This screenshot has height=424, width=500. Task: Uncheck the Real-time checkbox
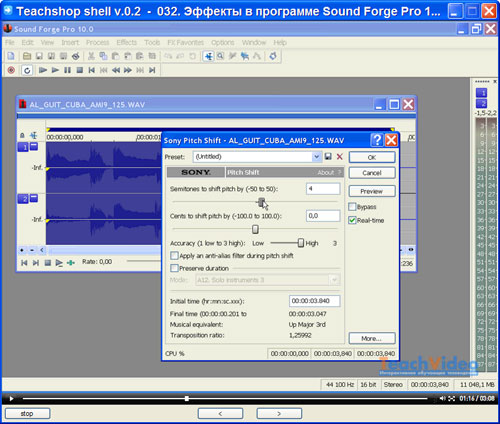coord(352,220)
